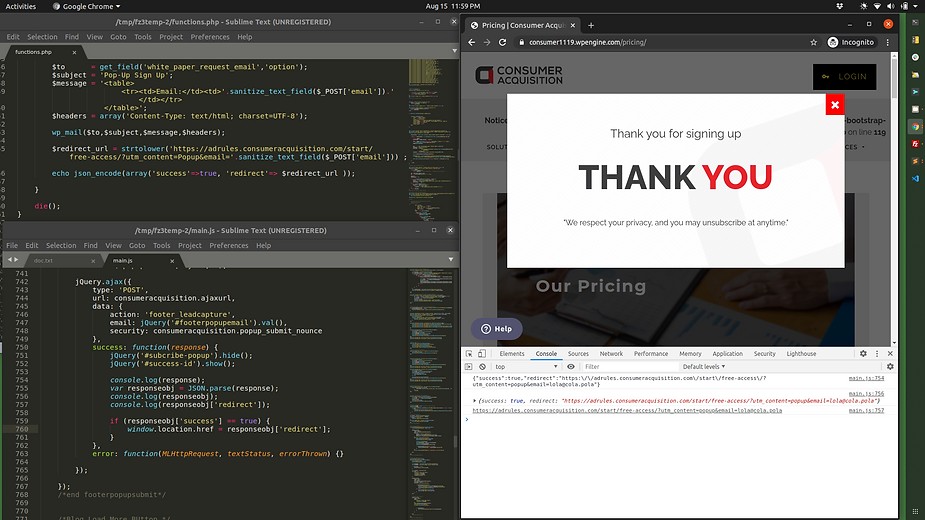This screenshot has width=925, height=520.
Task: Open the main.js:756 source link
Action: [866, 394]
